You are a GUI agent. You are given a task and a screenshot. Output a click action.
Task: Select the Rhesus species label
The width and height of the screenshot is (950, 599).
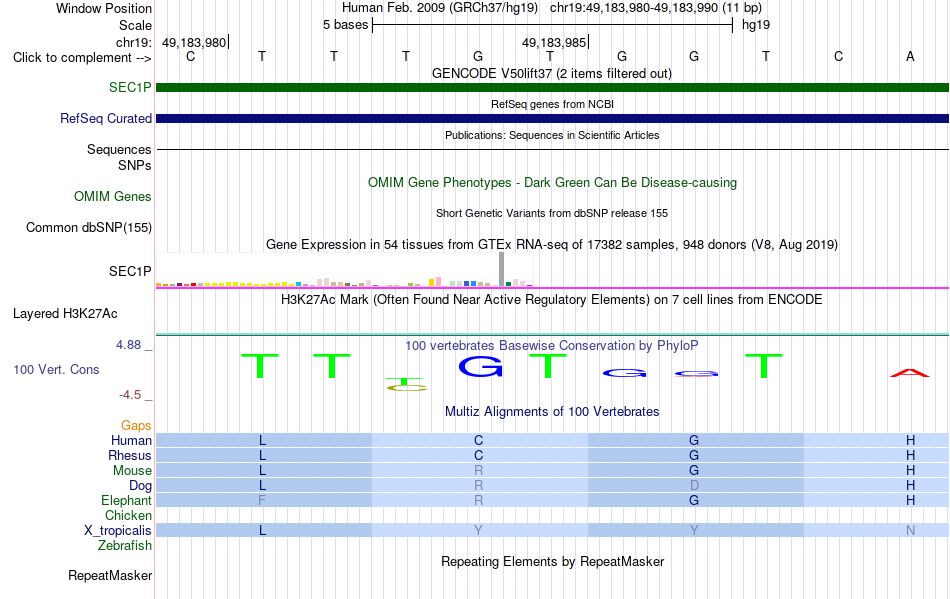[x=130, y=455]
